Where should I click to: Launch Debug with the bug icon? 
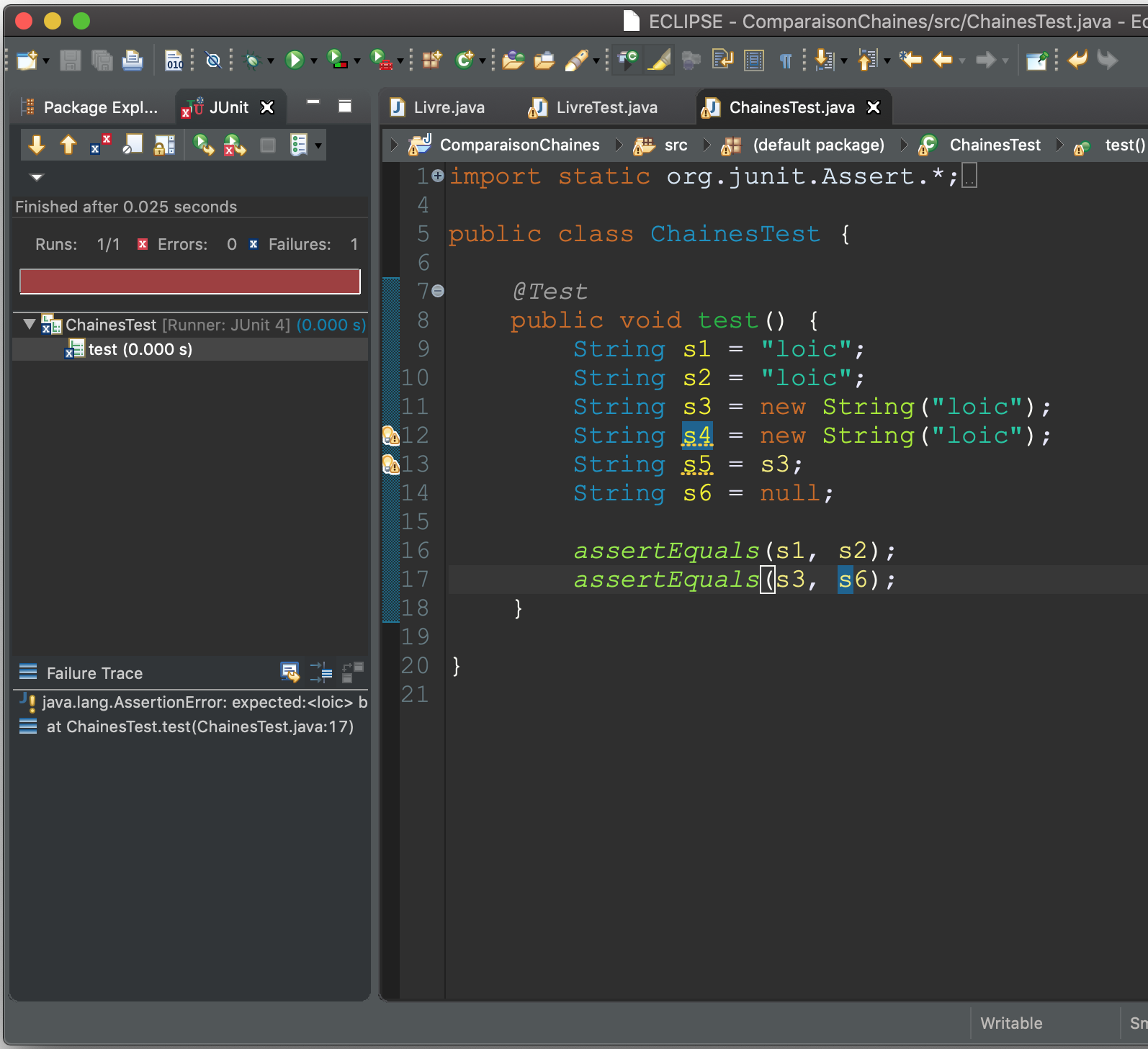[252, 60]
